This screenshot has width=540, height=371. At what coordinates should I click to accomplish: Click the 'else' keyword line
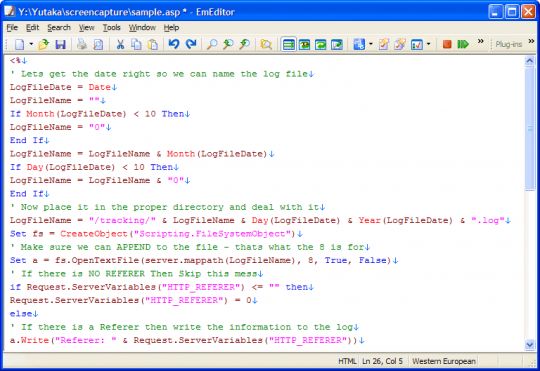pos(24,314)
